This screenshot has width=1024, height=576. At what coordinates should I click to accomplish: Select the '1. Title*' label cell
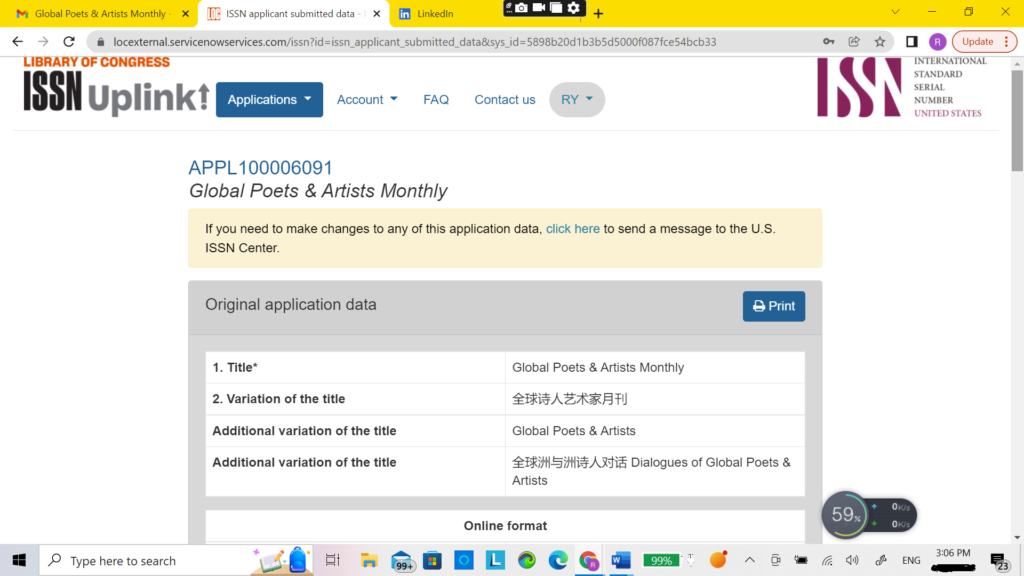(355, 368)
